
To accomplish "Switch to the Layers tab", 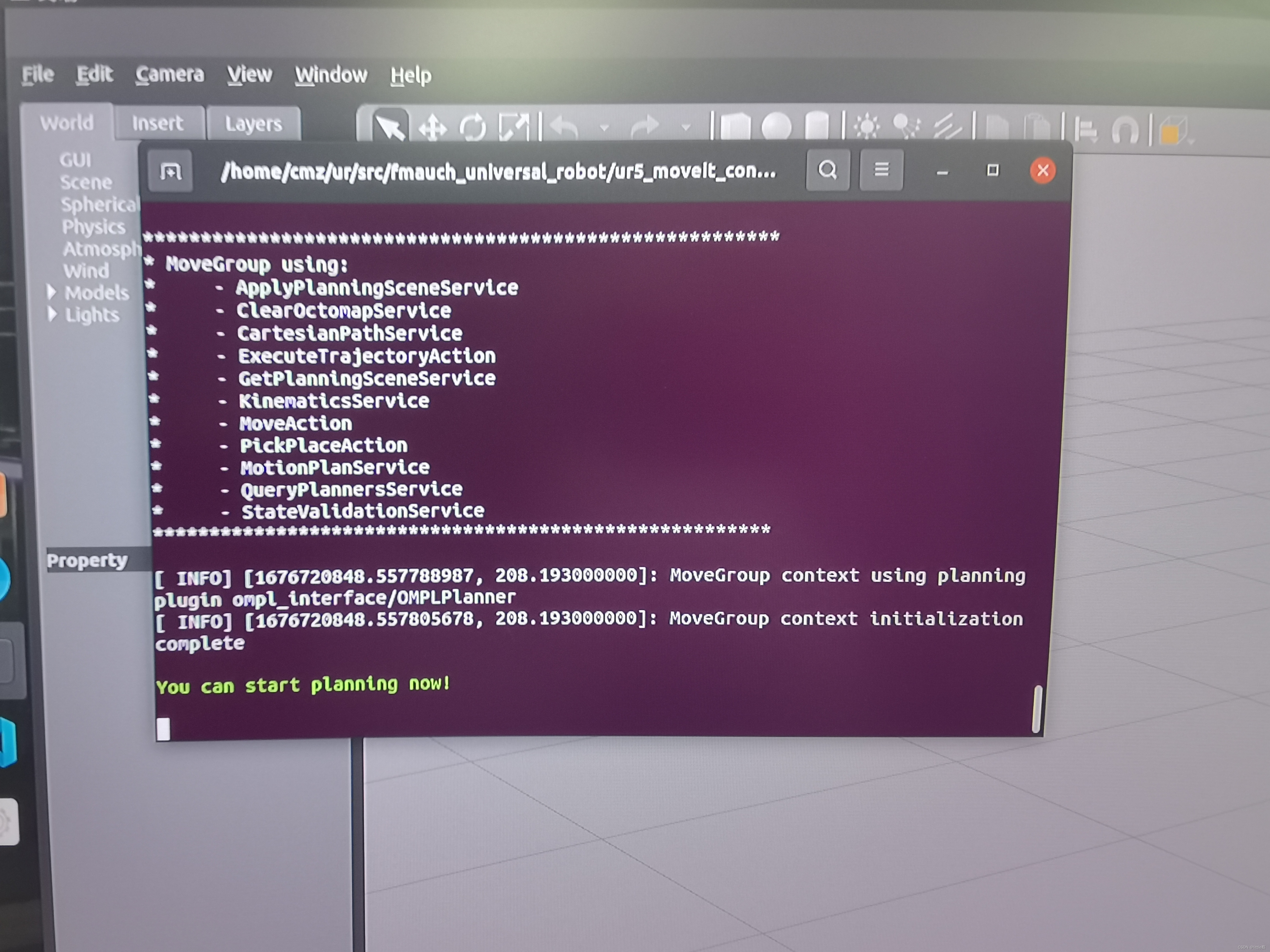I will coord(254,124).
